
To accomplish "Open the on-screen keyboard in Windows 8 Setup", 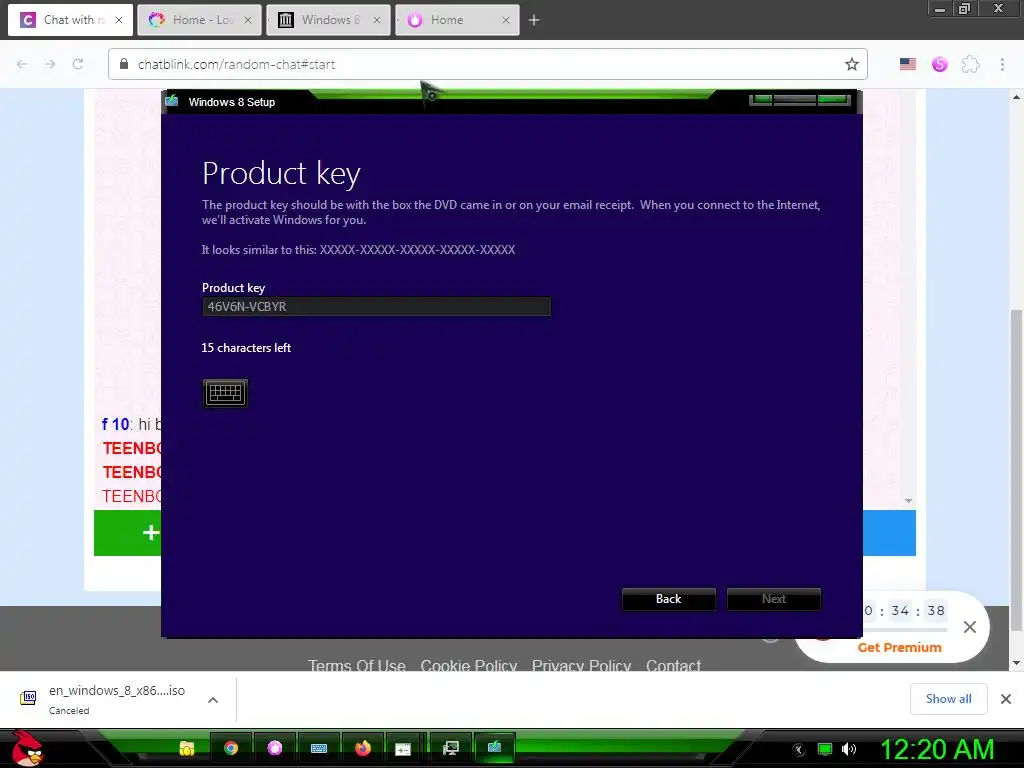I will click(225, 392).
